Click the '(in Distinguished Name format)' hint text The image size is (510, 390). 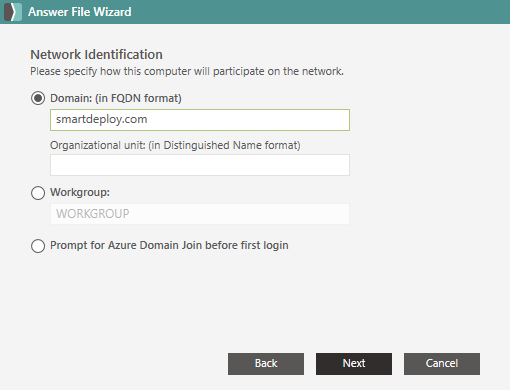(x=225, y=145)
